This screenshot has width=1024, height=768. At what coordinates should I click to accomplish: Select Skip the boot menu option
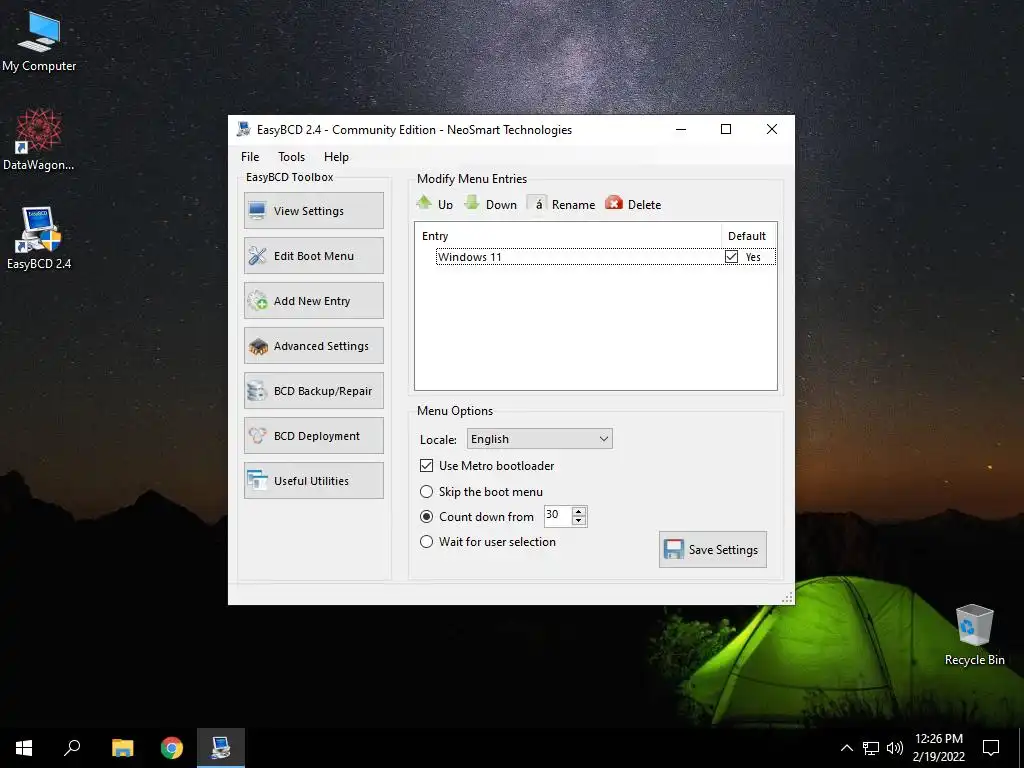(x=426, y=491)
